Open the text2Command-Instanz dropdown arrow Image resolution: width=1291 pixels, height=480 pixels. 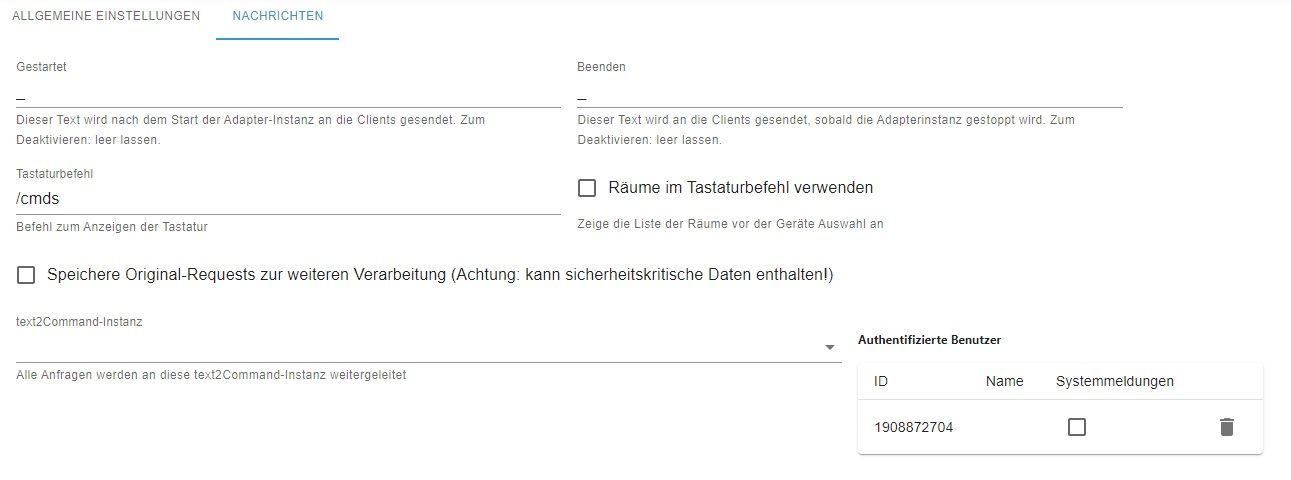point(829,347)
